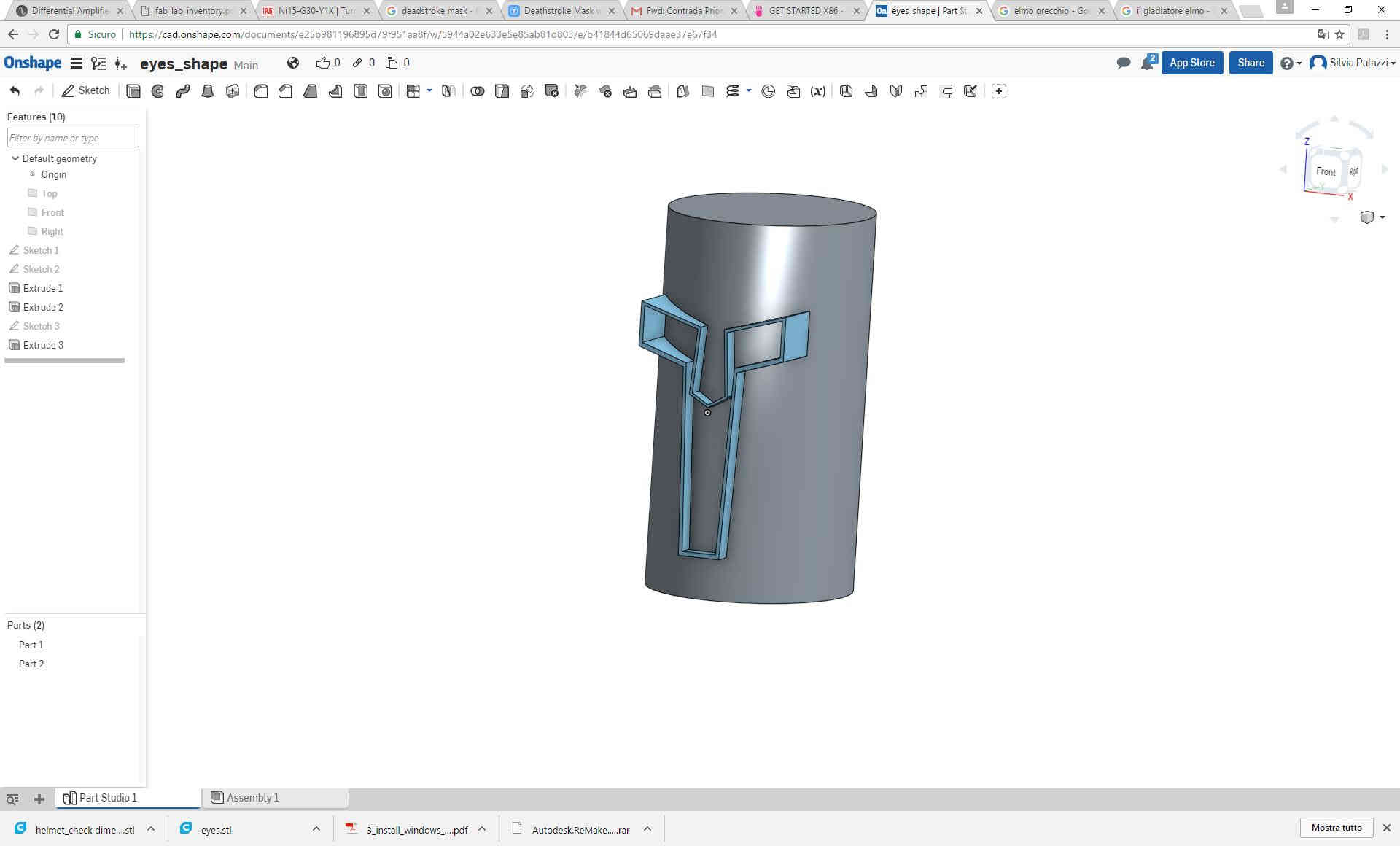Select the Boolean tool icon
This screenshot has width=1400, height=846.
click(x=478, y=91)
